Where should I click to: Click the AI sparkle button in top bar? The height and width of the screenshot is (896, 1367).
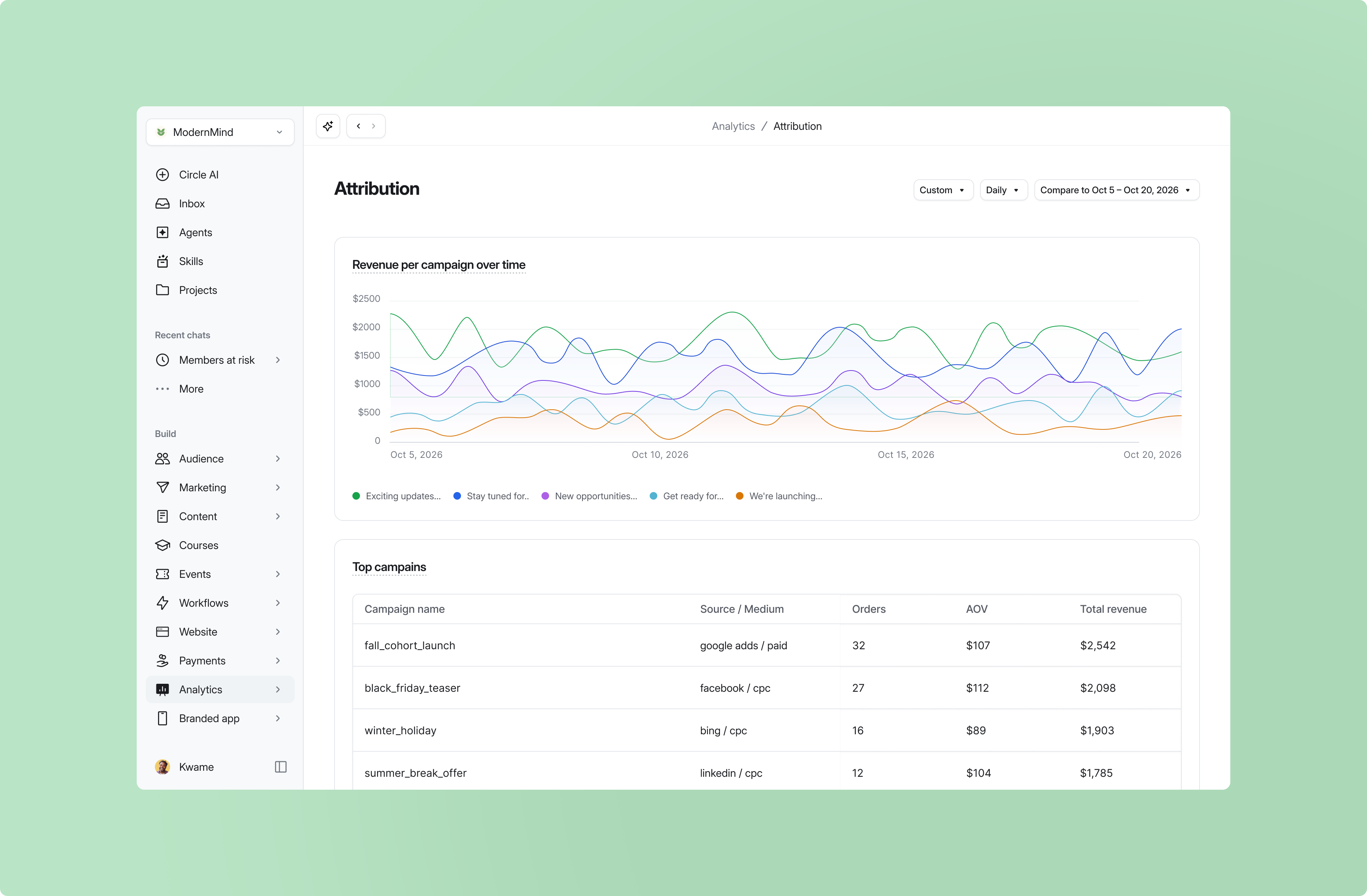click(328, 126)
